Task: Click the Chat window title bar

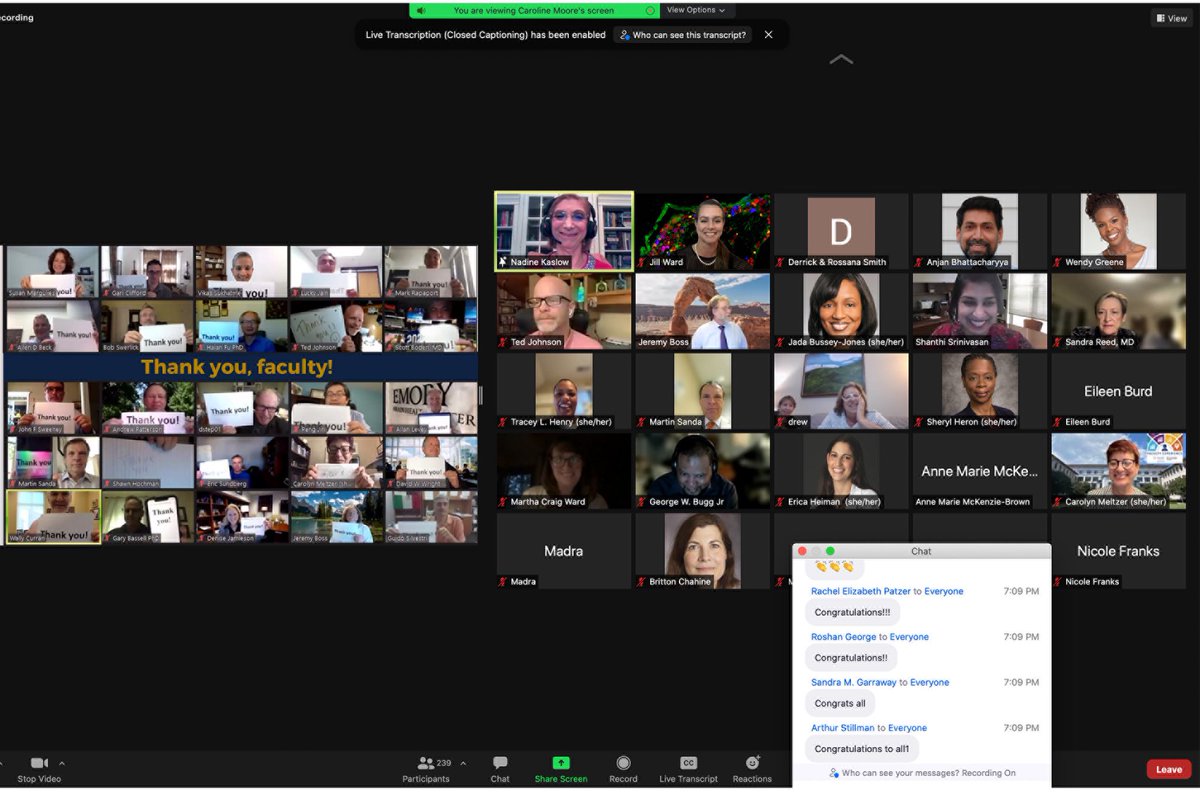Action: [x=921, y=551]
